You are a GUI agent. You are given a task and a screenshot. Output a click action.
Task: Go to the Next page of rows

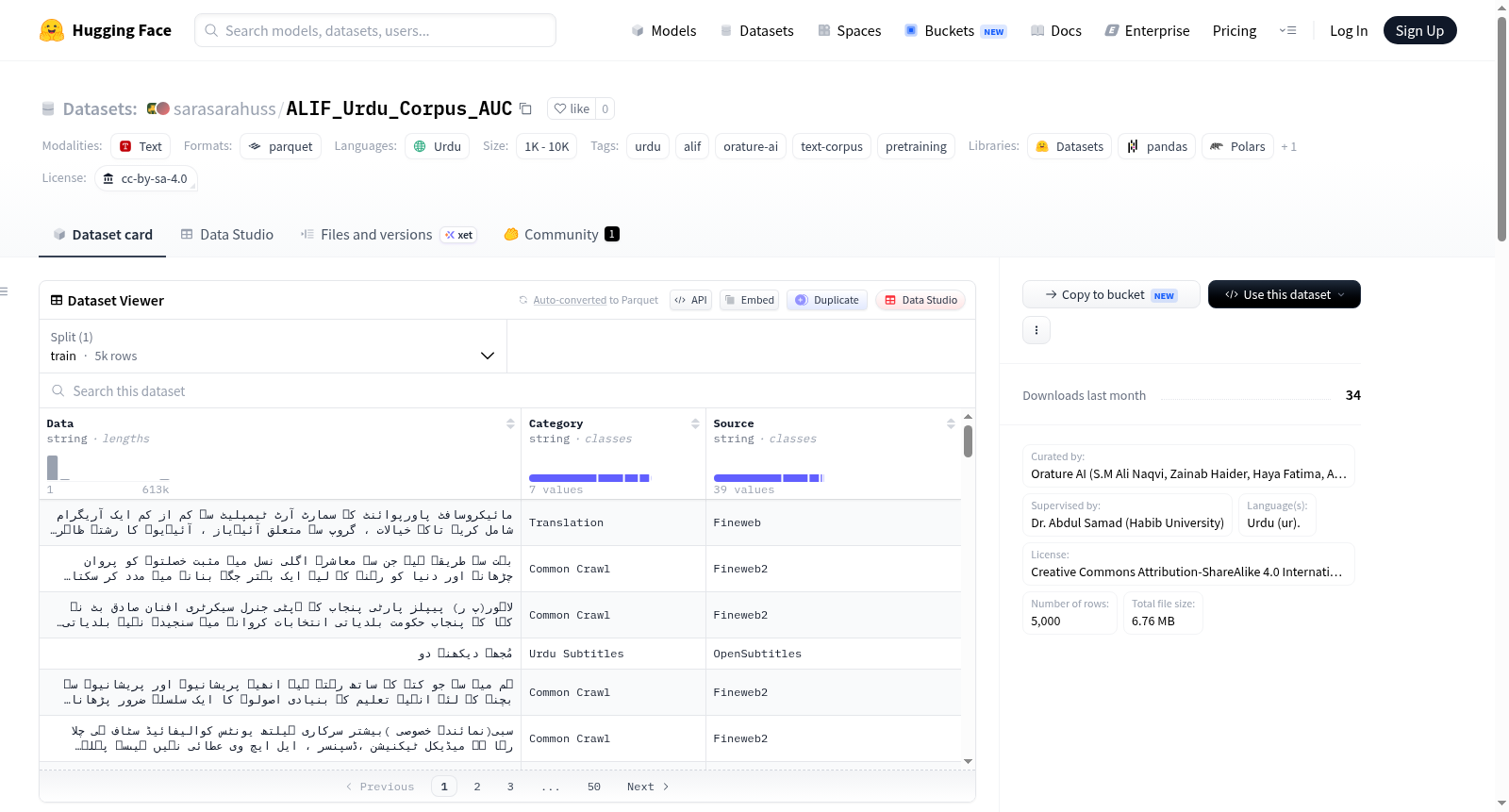click(x=648, y=787)
